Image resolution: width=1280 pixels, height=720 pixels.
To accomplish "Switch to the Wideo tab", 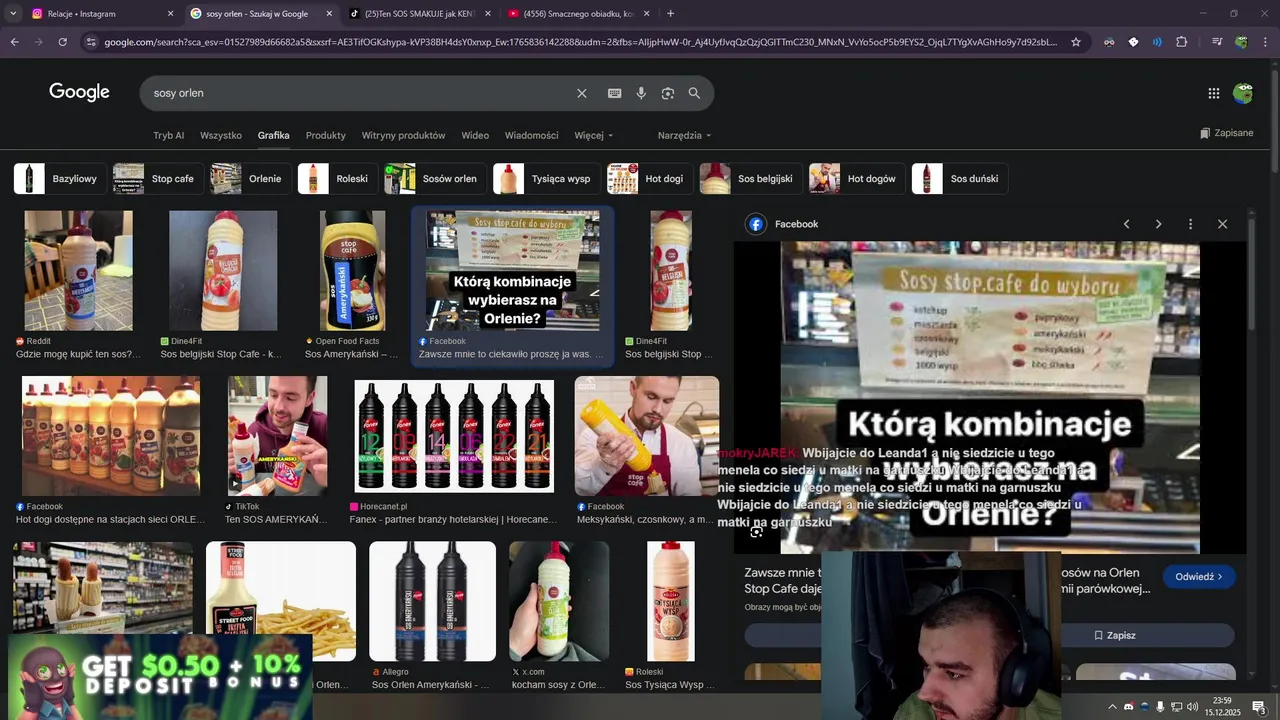I will tap(475, 135).
